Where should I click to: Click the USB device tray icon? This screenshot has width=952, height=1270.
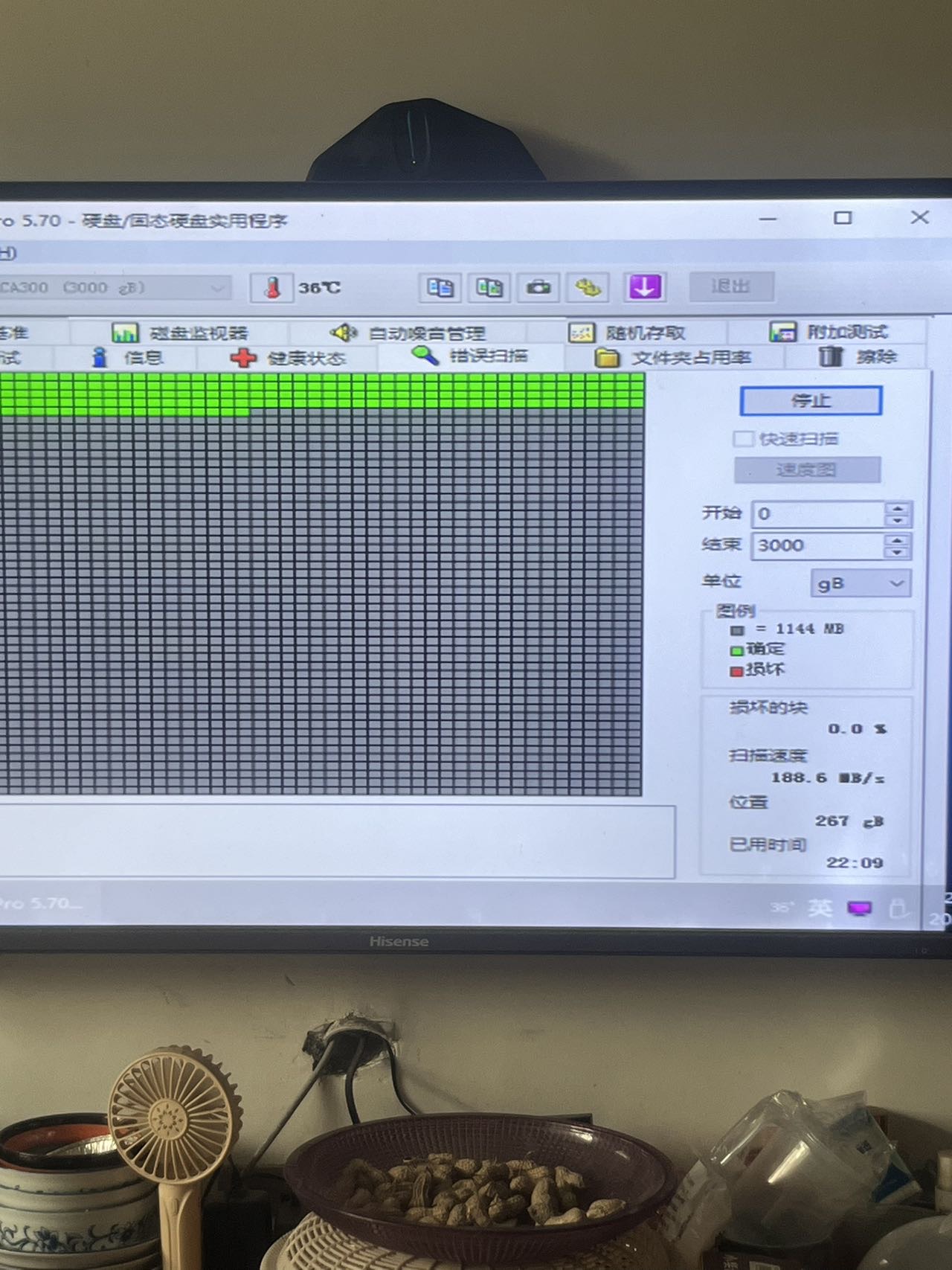tap(898, 908)
